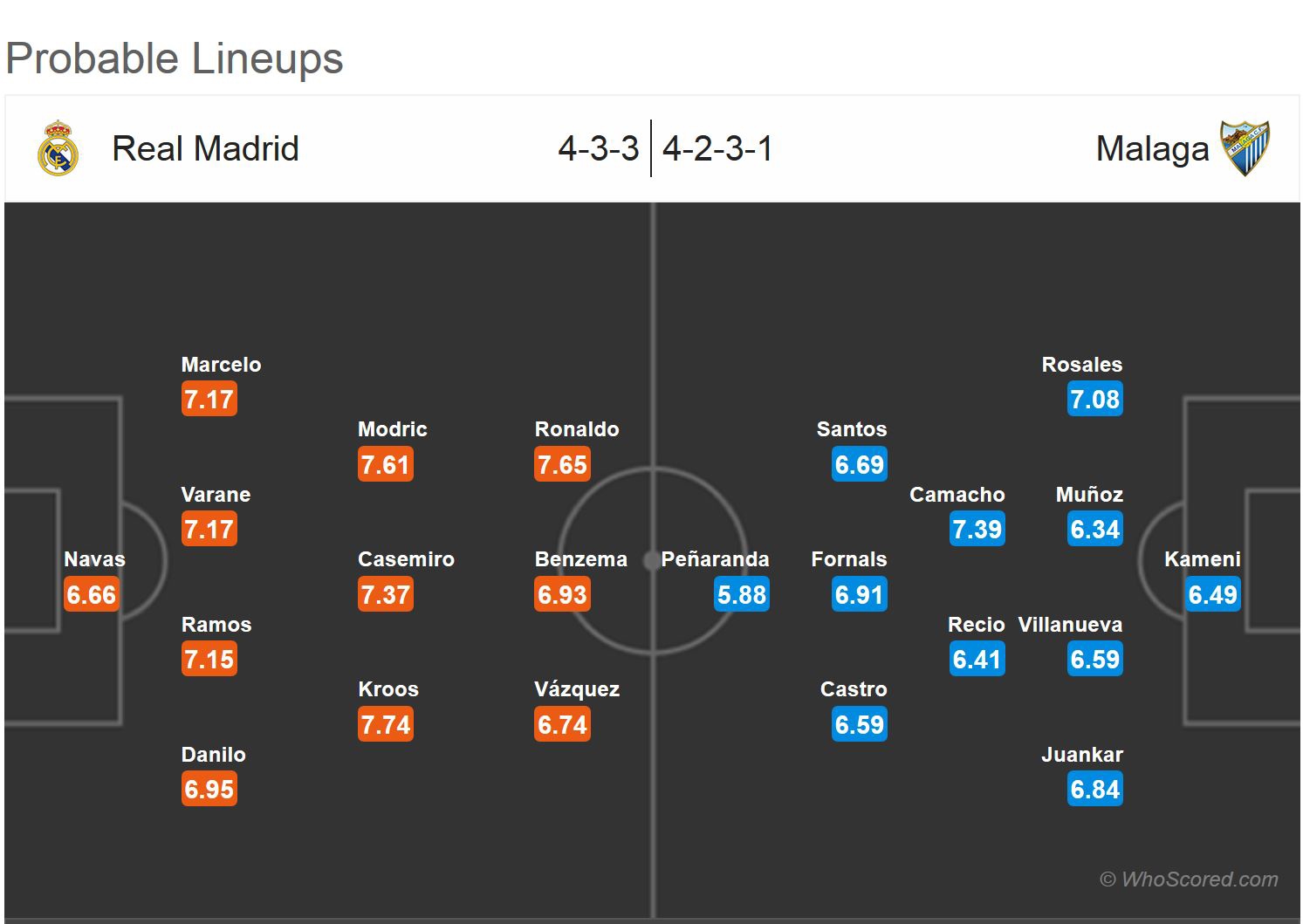The height and width of the screenshot is (924, 1303).
Task: Click Ronaldo's 7.65 rating badge
Action: pyautogui.click(x=562, y=464)
